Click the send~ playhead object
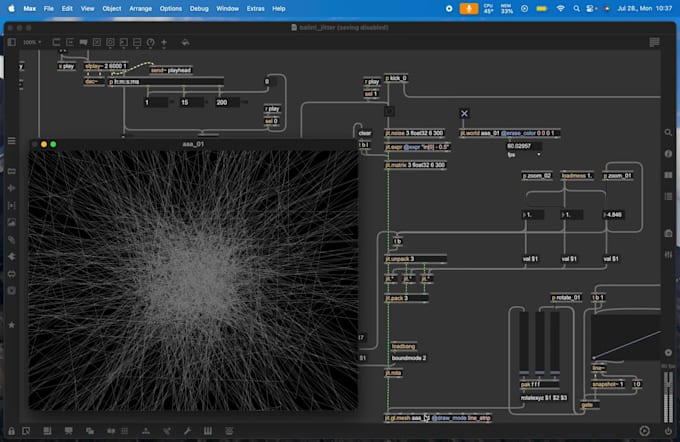Image resolution: width=680 pixels, height=442 pixels. coord(171,70)
